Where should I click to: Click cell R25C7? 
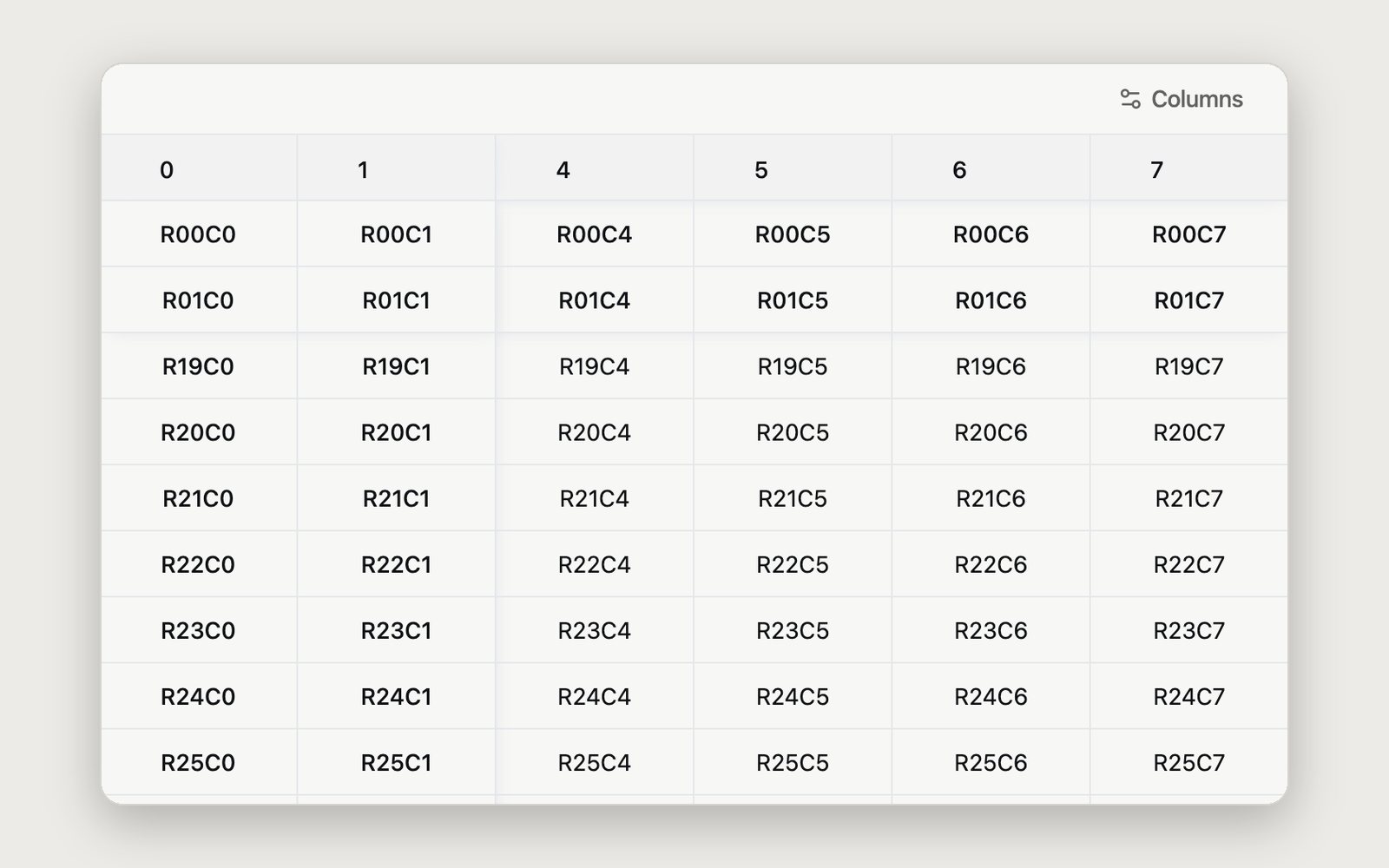(1188, 762)
